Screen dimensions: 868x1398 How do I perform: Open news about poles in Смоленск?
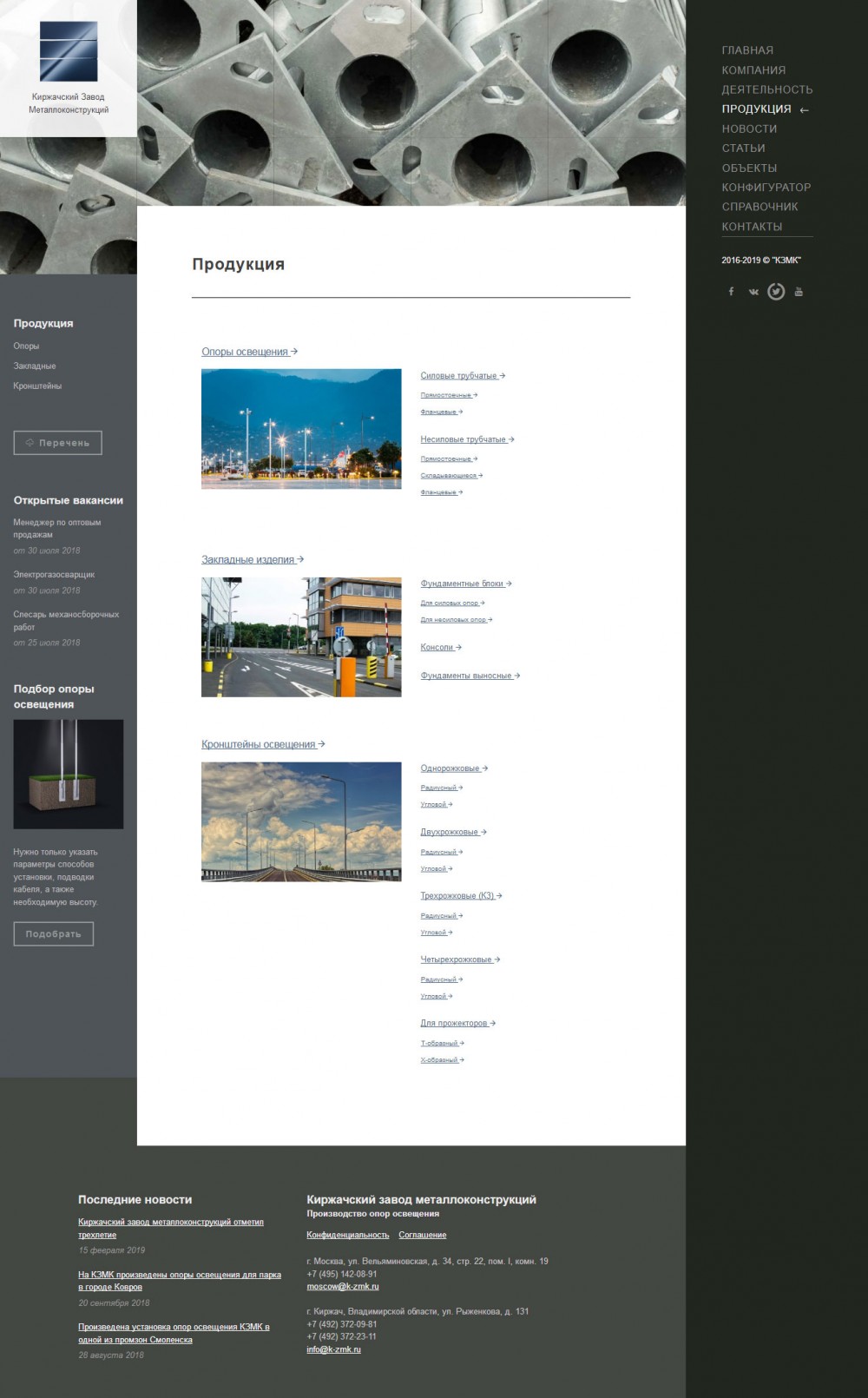click(174, 1334)
